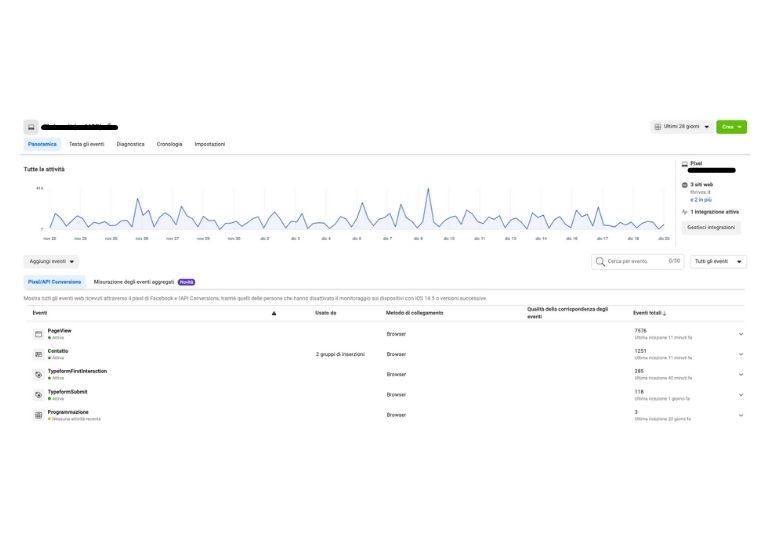The height and width of the screenshot is (550, 770).
Task: Click '1 integrazione attiva' text
Action: (x=715, y=212)
